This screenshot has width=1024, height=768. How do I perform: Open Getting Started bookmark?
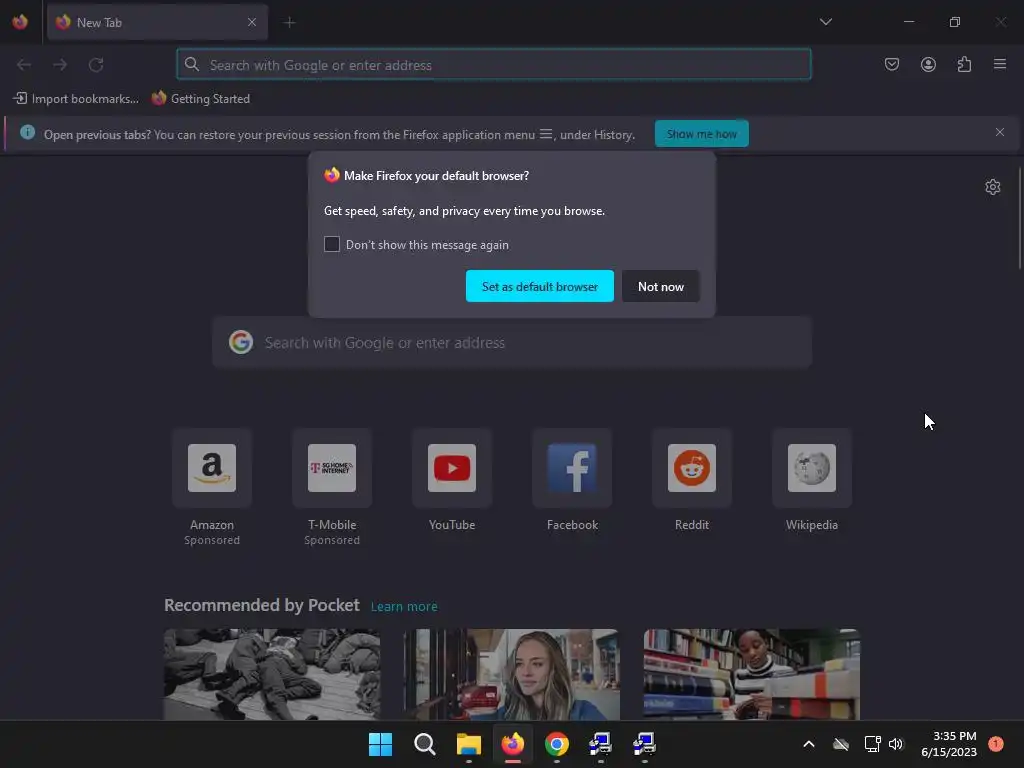coord(201,99)
